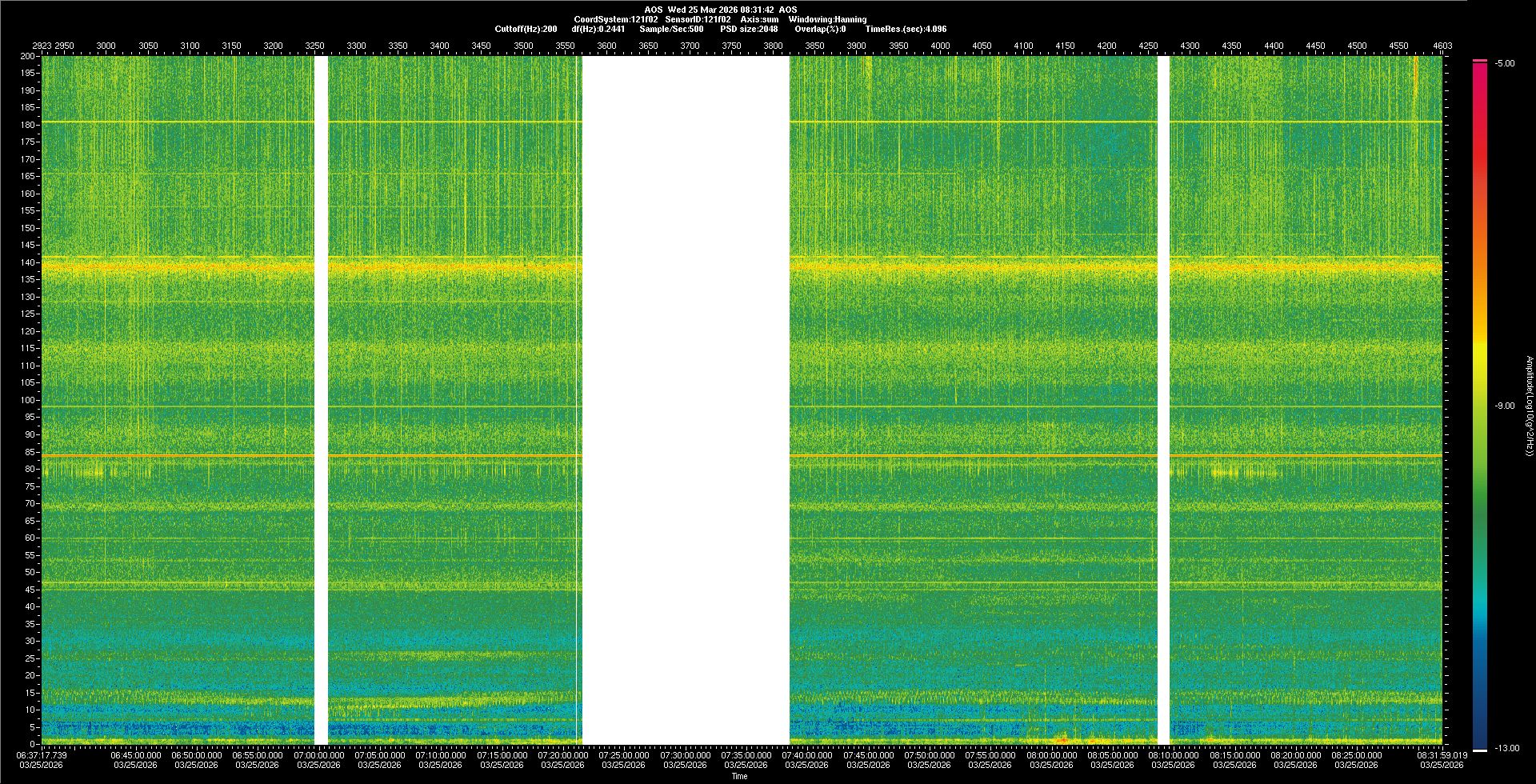The image size is (1536, 784).
Task: Click the -13.00 colorbar minimum label
Action: 1506,749
